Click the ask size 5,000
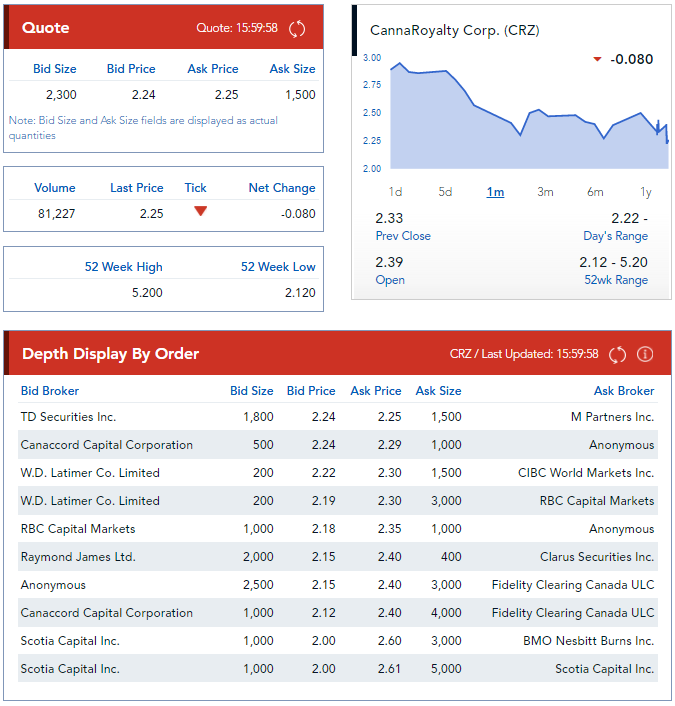This screenshot has height=706, width=675. (x=446, y=669)
